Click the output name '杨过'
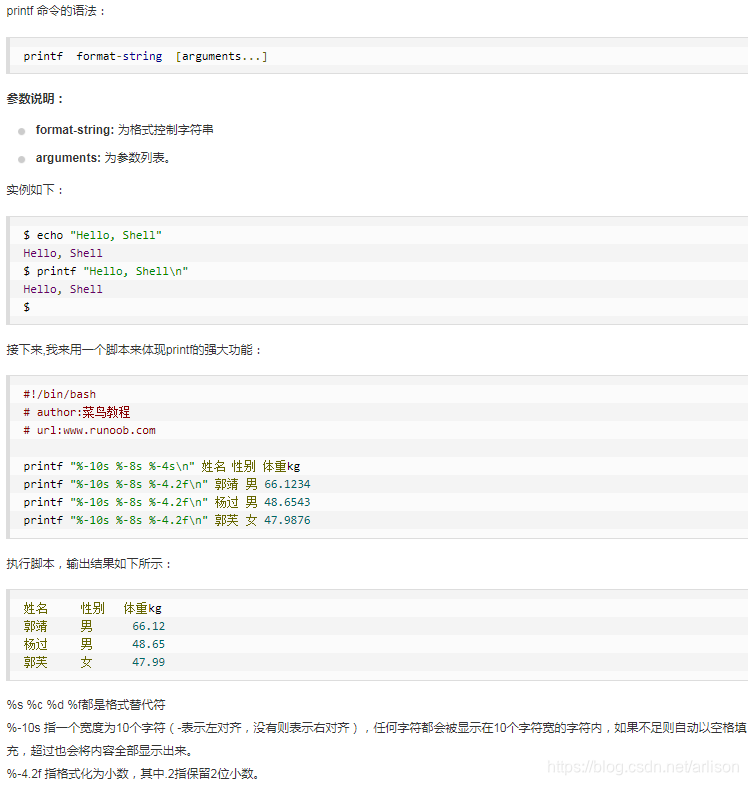 click(x=36, y=644)
